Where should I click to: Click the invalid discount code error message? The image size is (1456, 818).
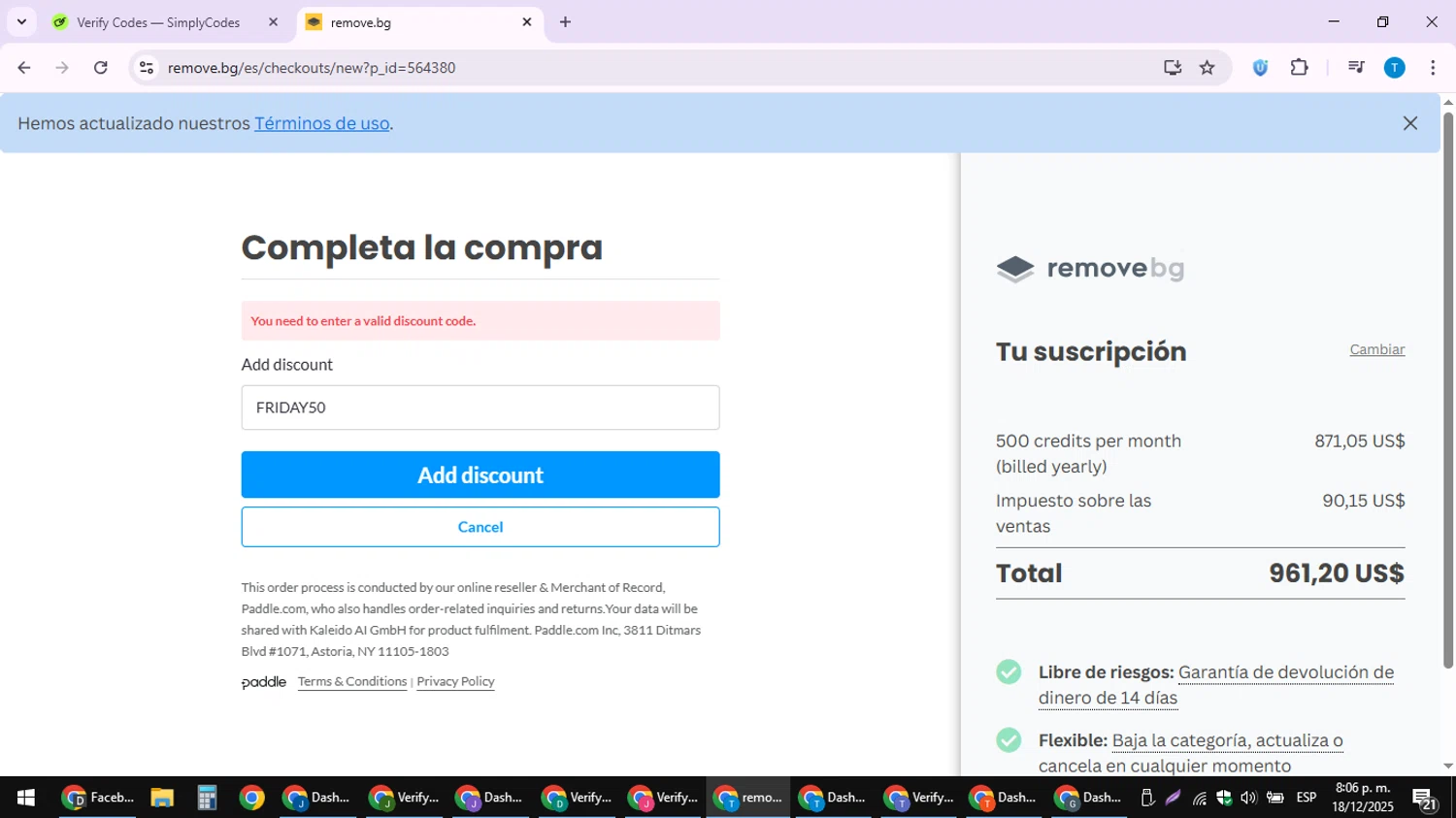coord(480,321)
